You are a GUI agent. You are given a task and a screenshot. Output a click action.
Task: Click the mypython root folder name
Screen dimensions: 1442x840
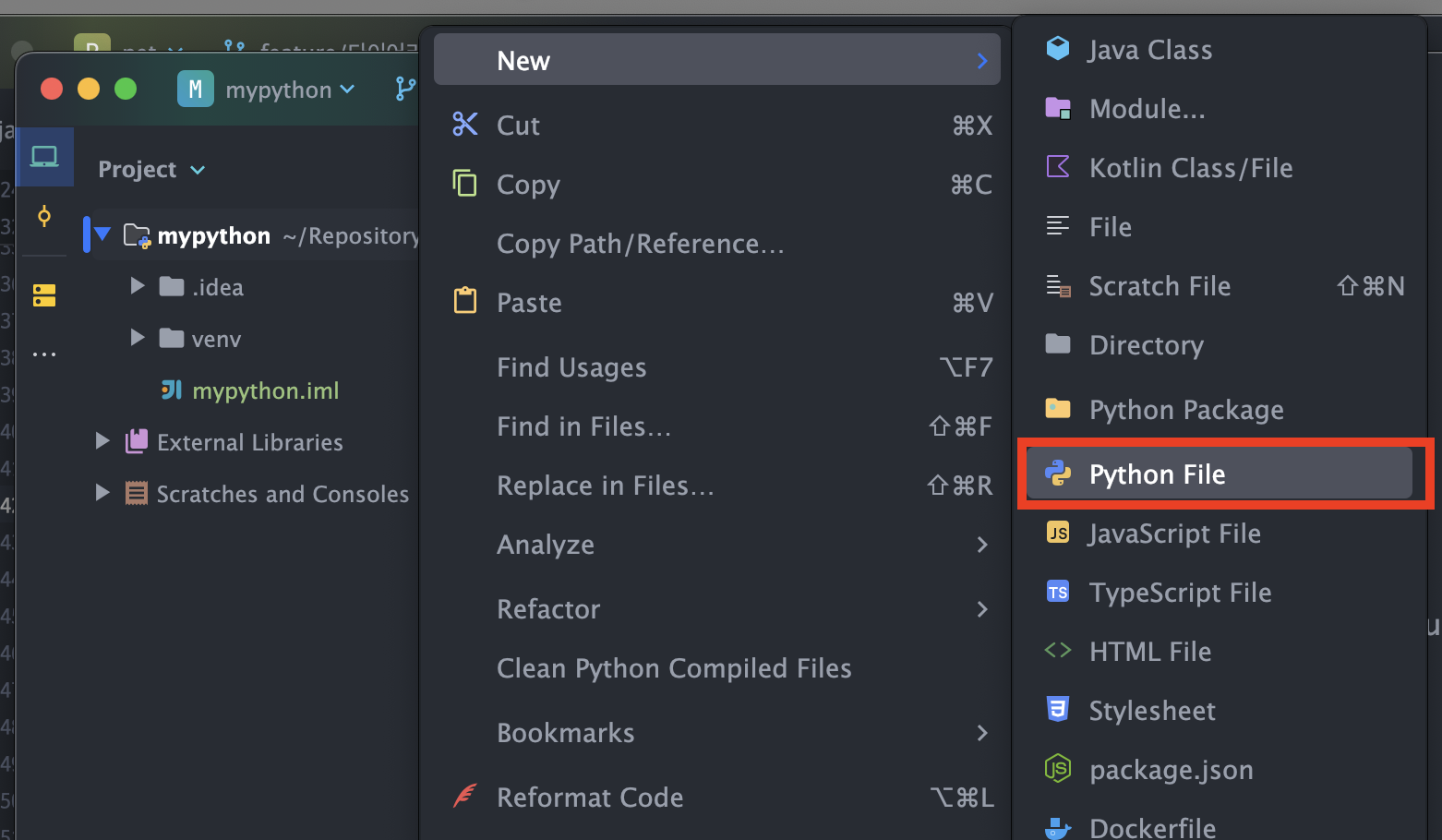(x=214, y=236)
